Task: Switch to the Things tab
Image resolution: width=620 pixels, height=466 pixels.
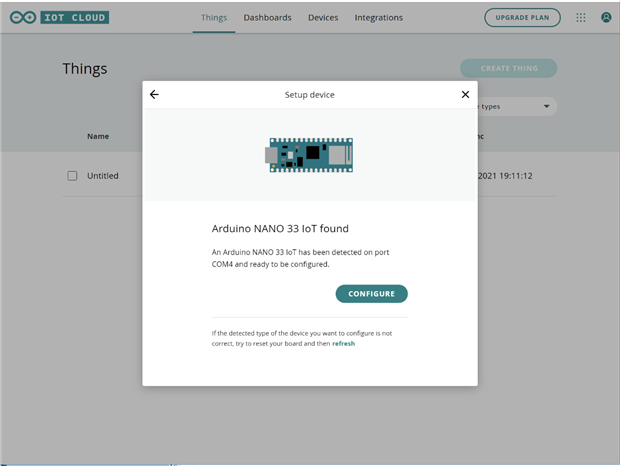Action: point(214,17)
